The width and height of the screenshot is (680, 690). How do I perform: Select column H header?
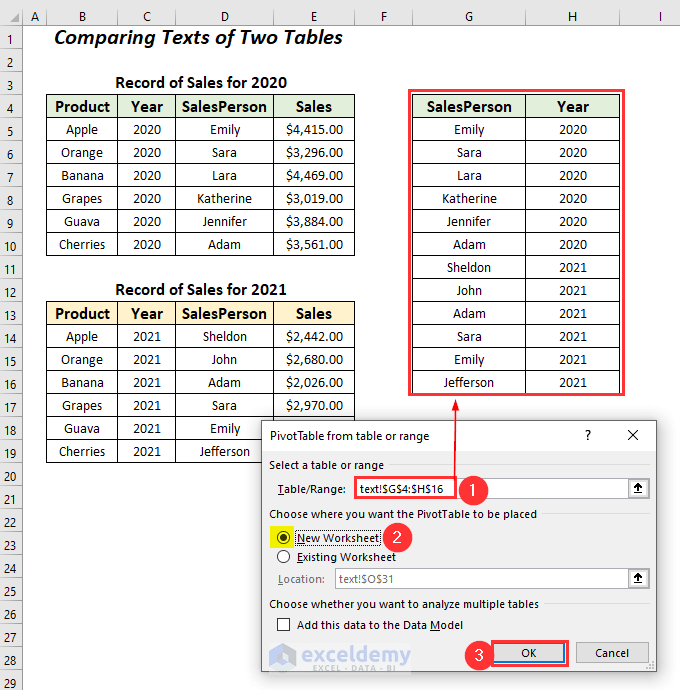[572, 17]
